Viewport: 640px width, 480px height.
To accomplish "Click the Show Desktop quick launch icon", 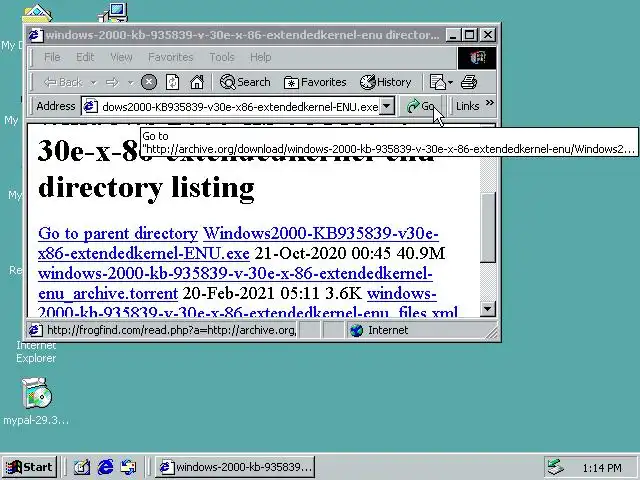I will 82,467.
